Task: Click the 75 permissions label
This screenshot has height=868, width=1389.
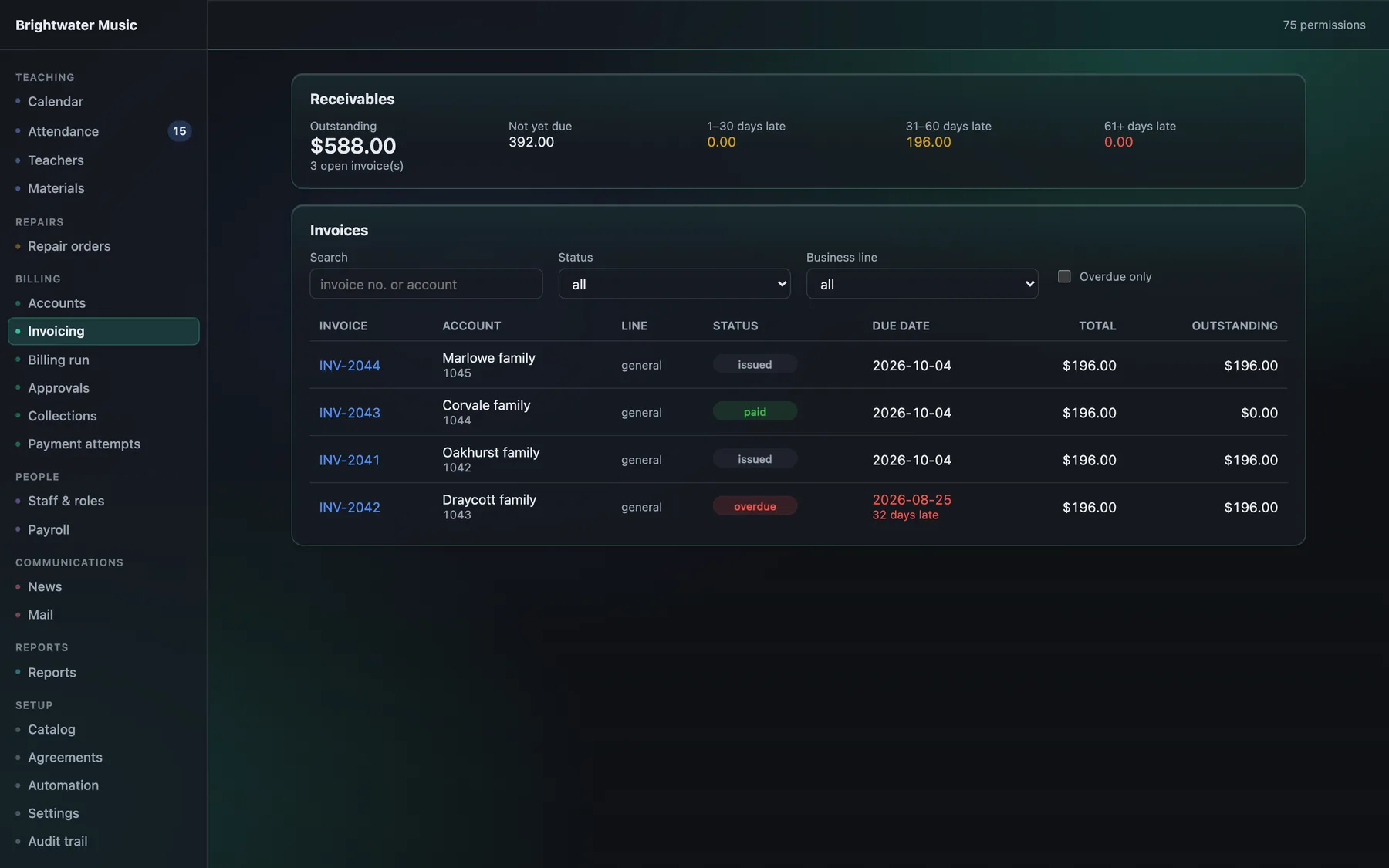Action: tap(1324, 25)
